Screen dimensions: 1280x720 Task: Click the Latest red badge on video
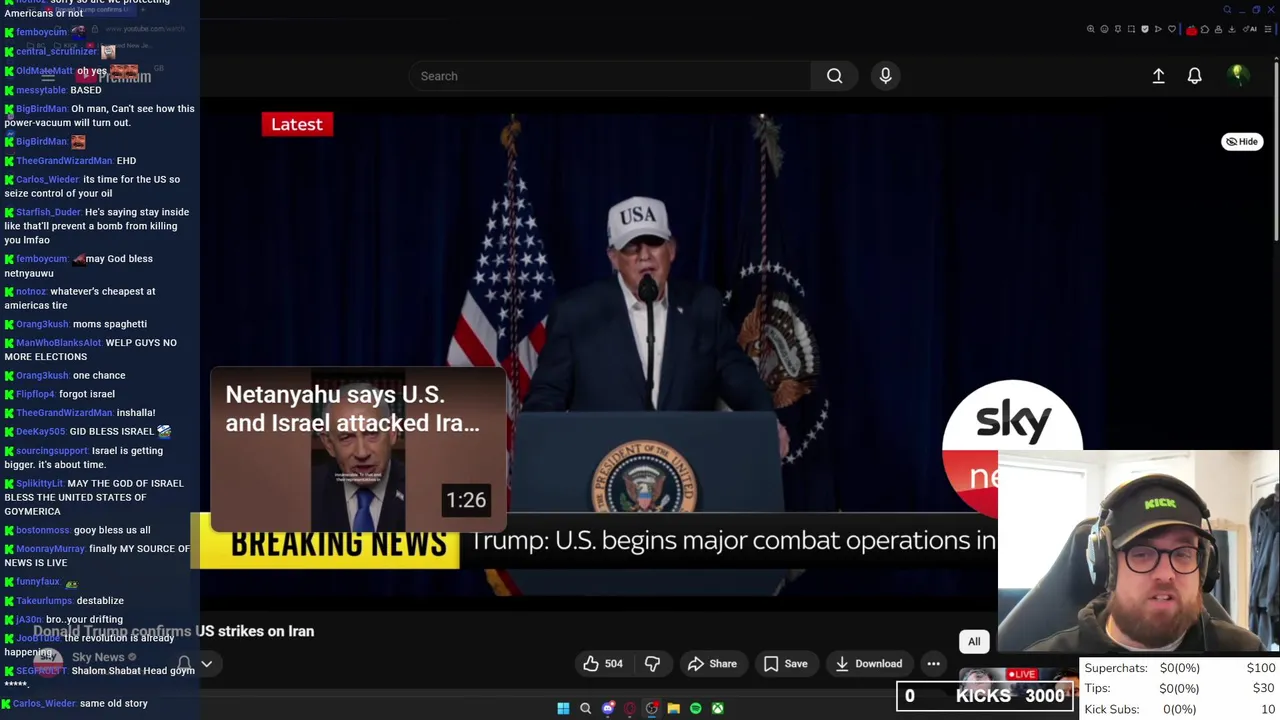[297, 124]
